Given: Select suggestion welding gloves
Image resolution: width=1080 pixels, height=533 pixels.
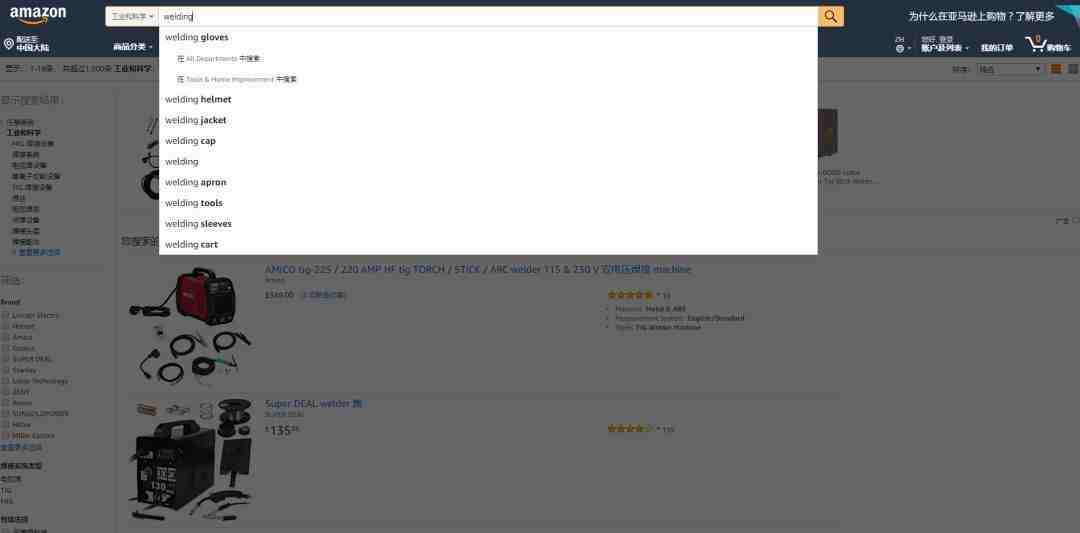Looking at the screenshot, I should click(x=488, y=37).
